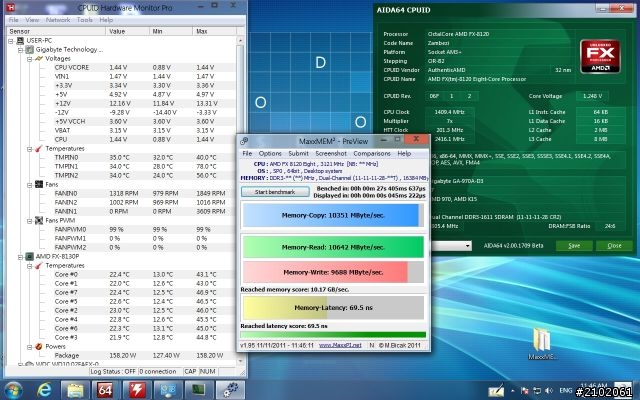Screen dimensions: 640x400
Task: Open the Action Center flag tray icon
Action: point(525,391)
